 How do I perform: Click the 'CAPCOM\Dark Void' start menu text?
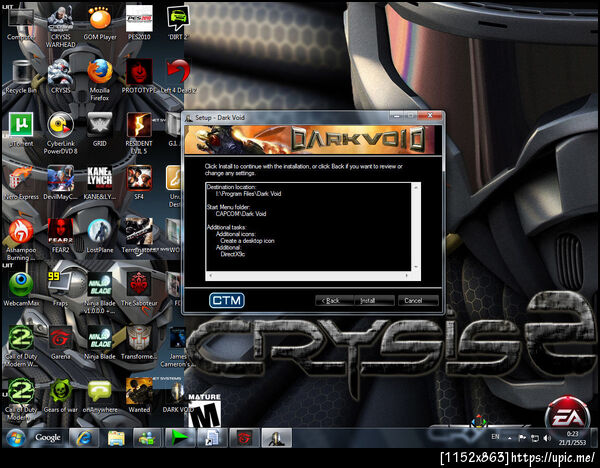tap(241, 214)
